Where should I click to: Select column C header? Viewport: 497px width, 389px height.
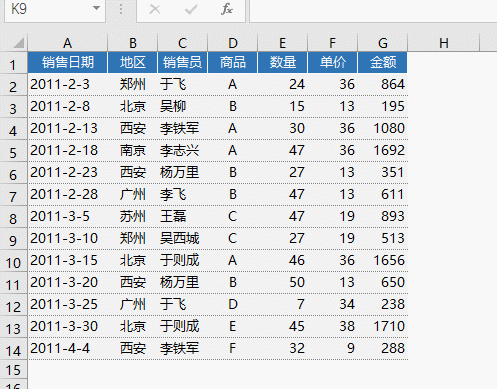coord(182,43)
